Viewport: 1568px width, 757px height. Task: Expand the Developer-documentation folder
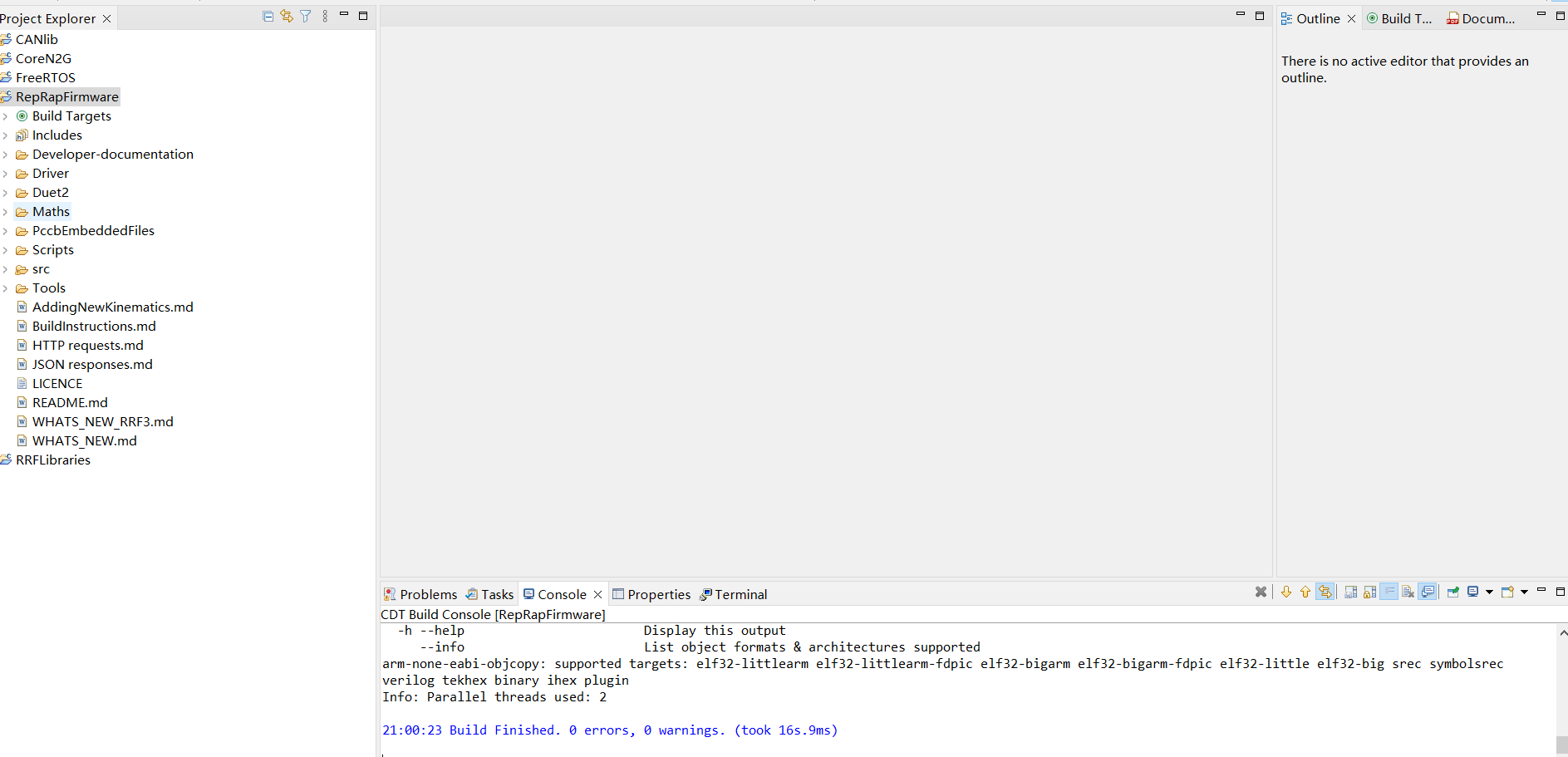[5, 155]
